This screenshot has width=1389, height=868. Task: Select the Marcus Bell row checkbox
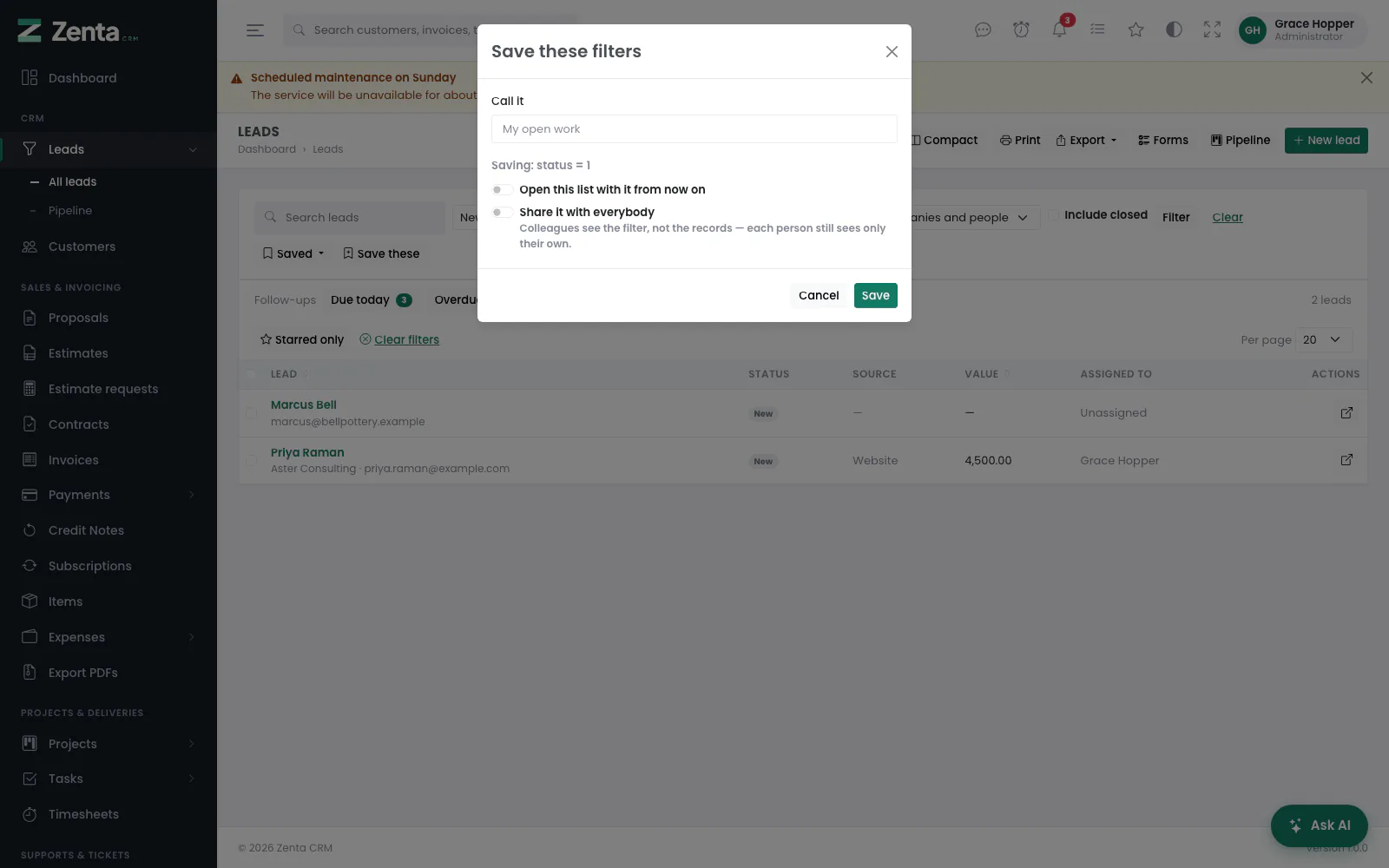click(x=251, y=413)
